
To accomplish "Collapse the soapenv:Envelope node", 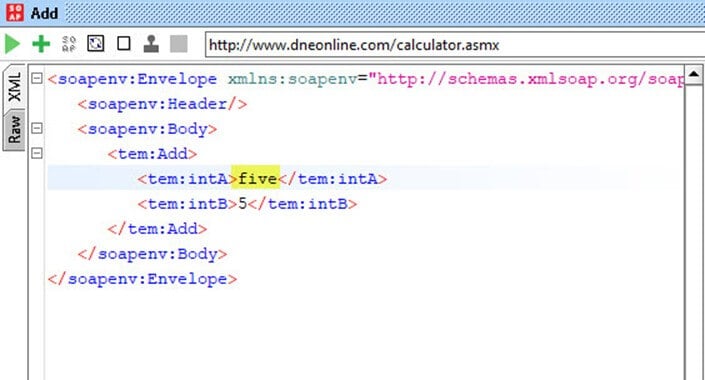I will click(37, 79).
